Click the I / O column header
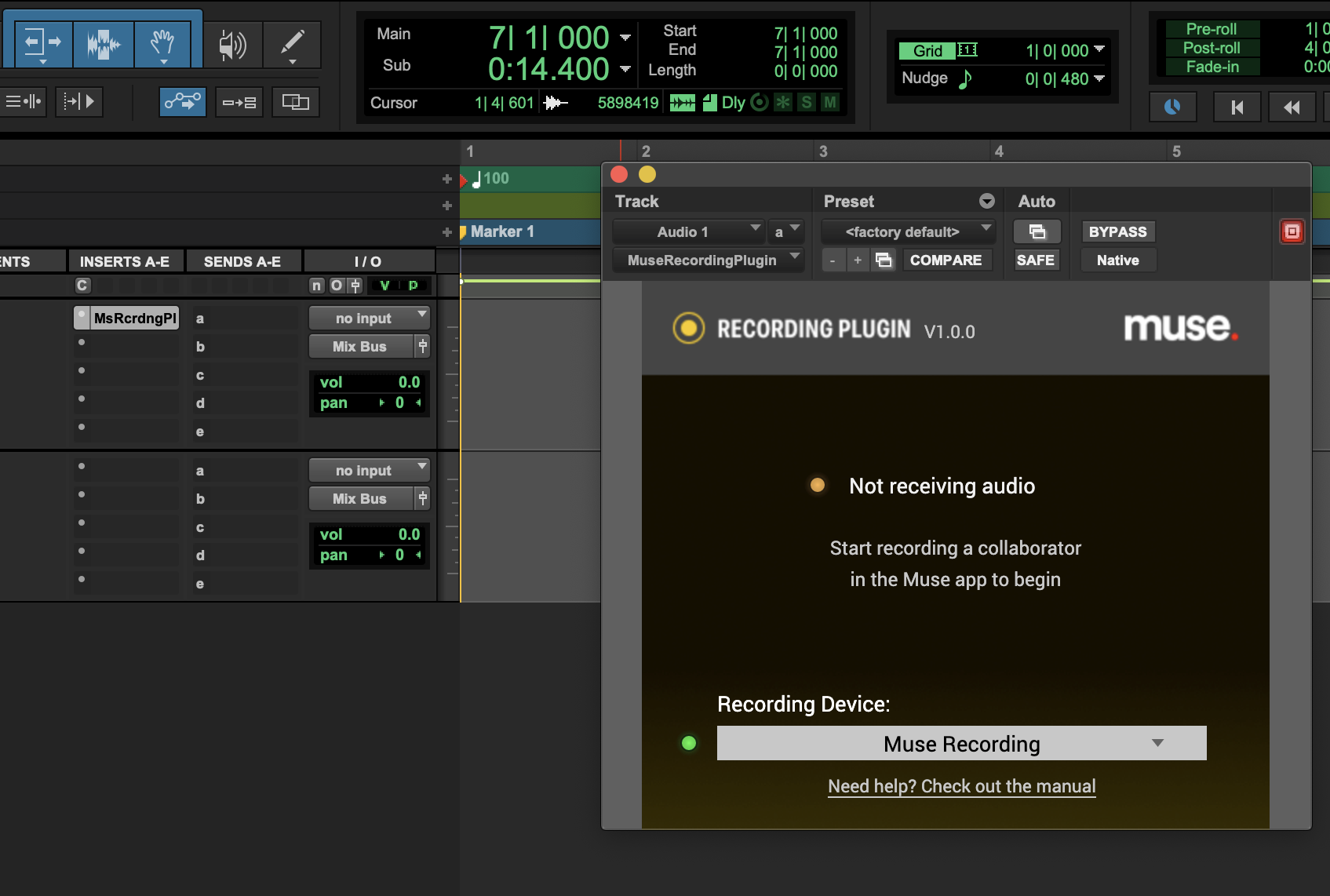 [368, 261]
